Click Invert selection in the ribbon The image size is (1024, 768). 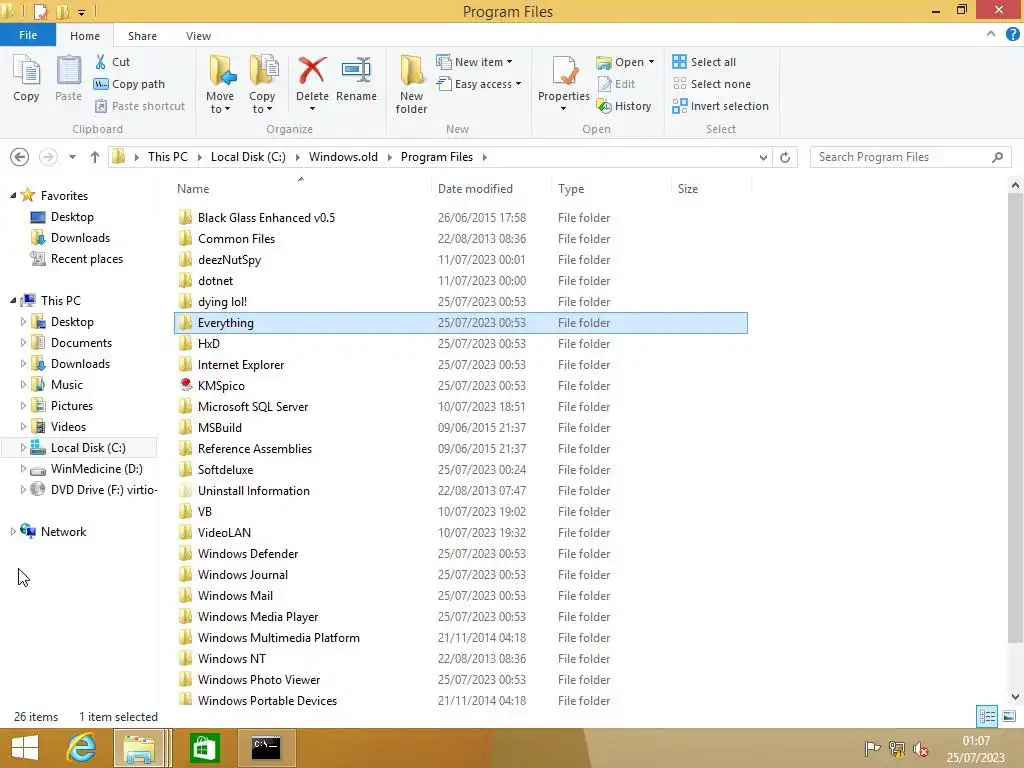coord(720,106)
